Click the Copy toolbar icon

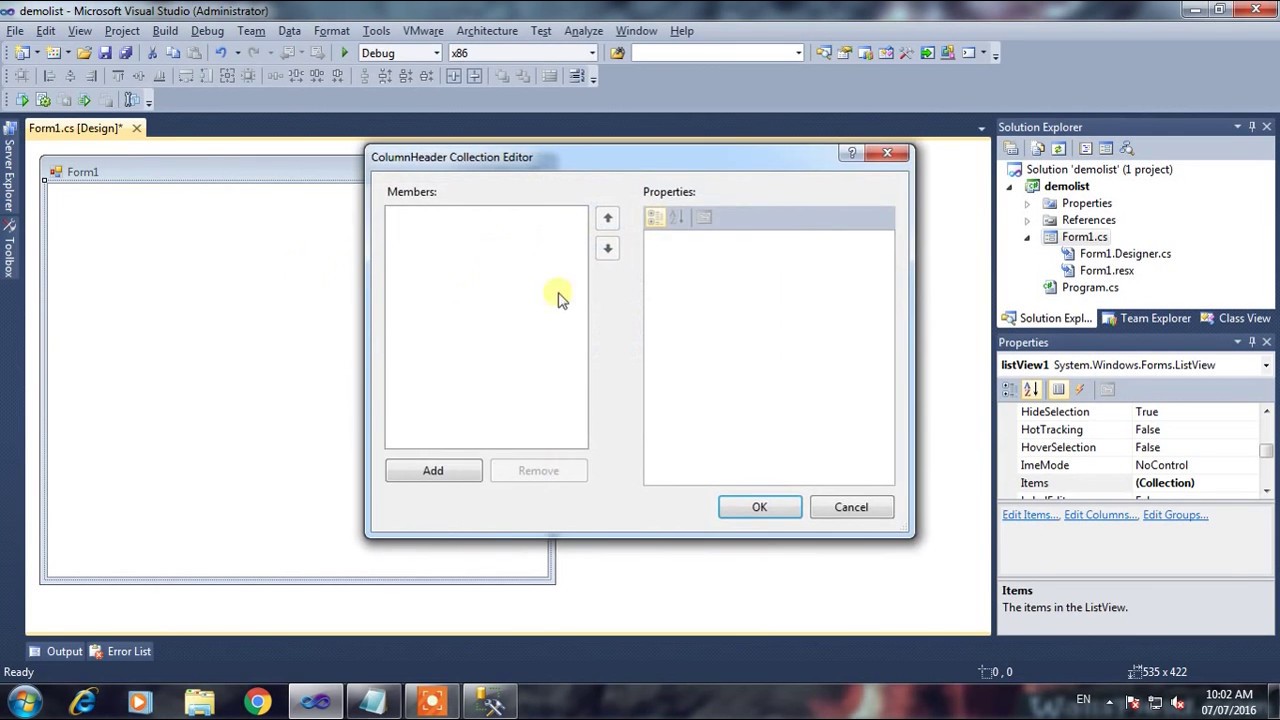pos(173,53)
